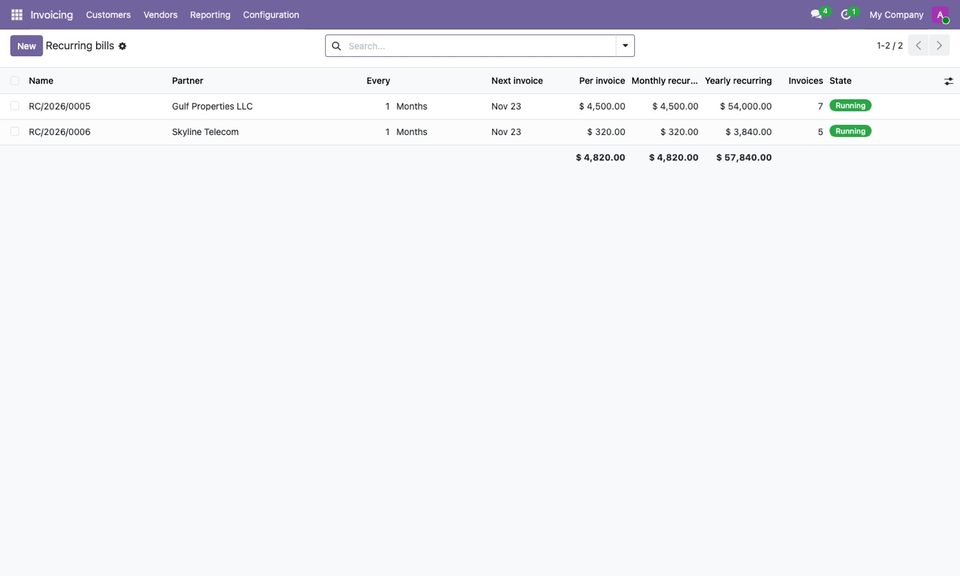Open the apps grid menu icon
960x576 pixels.
click(x=17, y=15)
